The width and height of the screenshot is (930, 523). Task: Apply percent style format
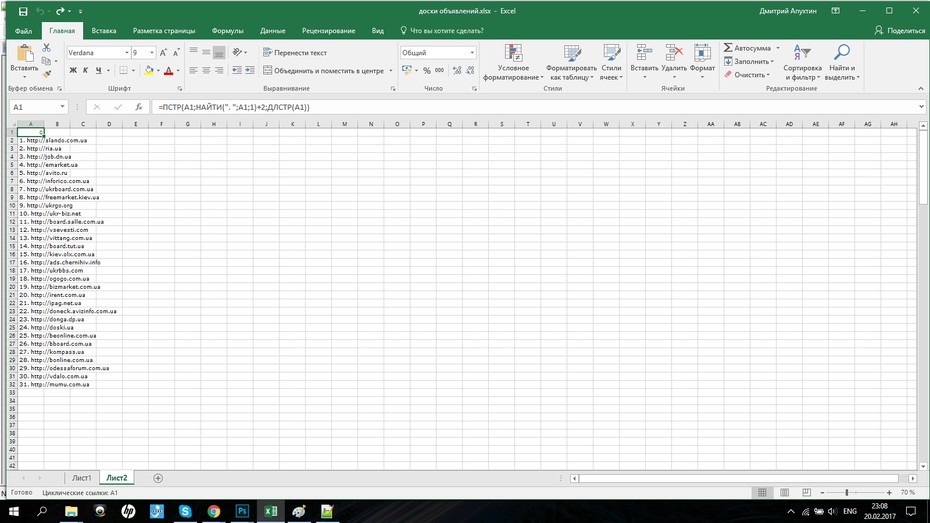(x=426, y=71)
